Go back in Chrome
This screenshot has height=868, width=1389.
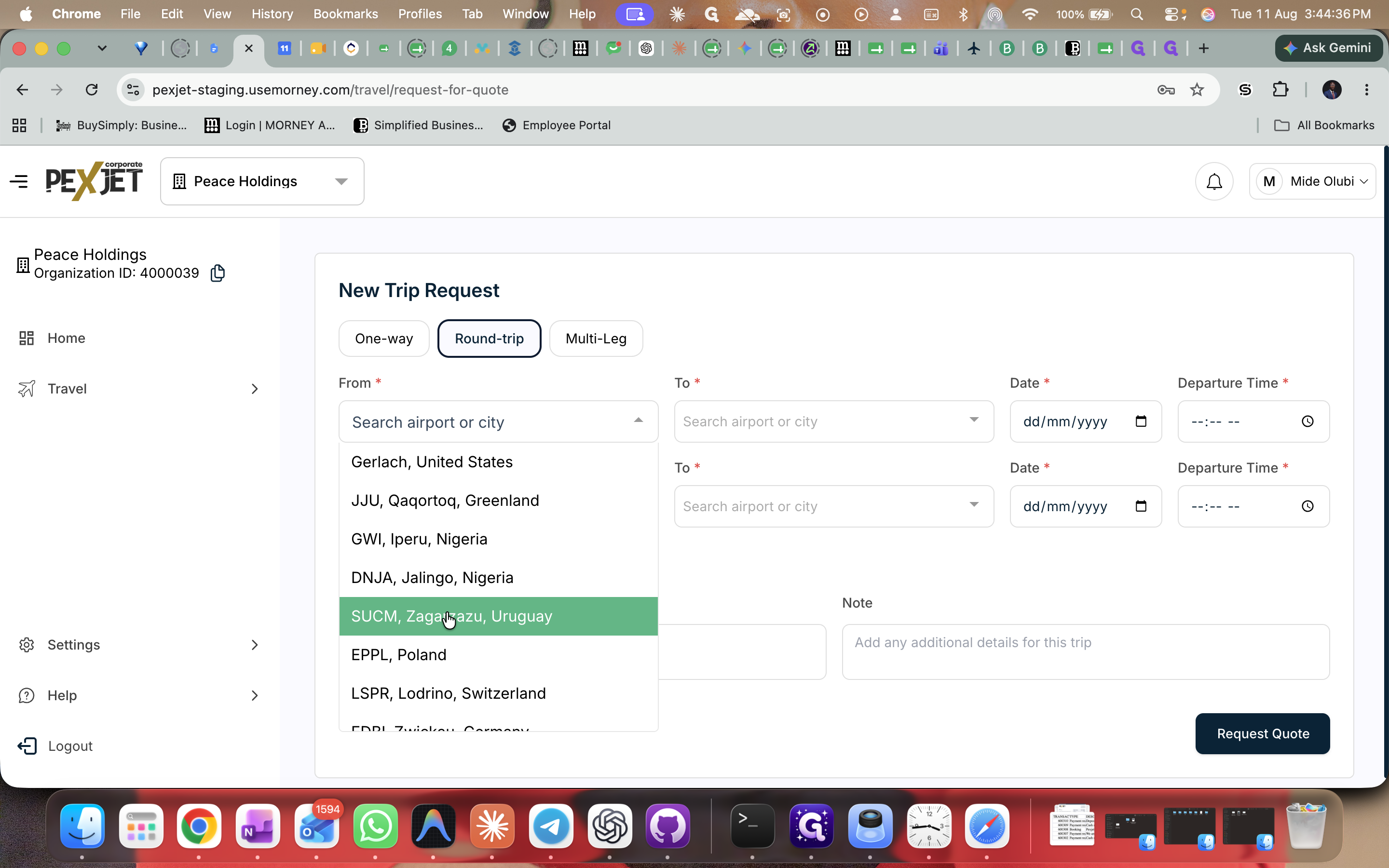tap(22, 90)
